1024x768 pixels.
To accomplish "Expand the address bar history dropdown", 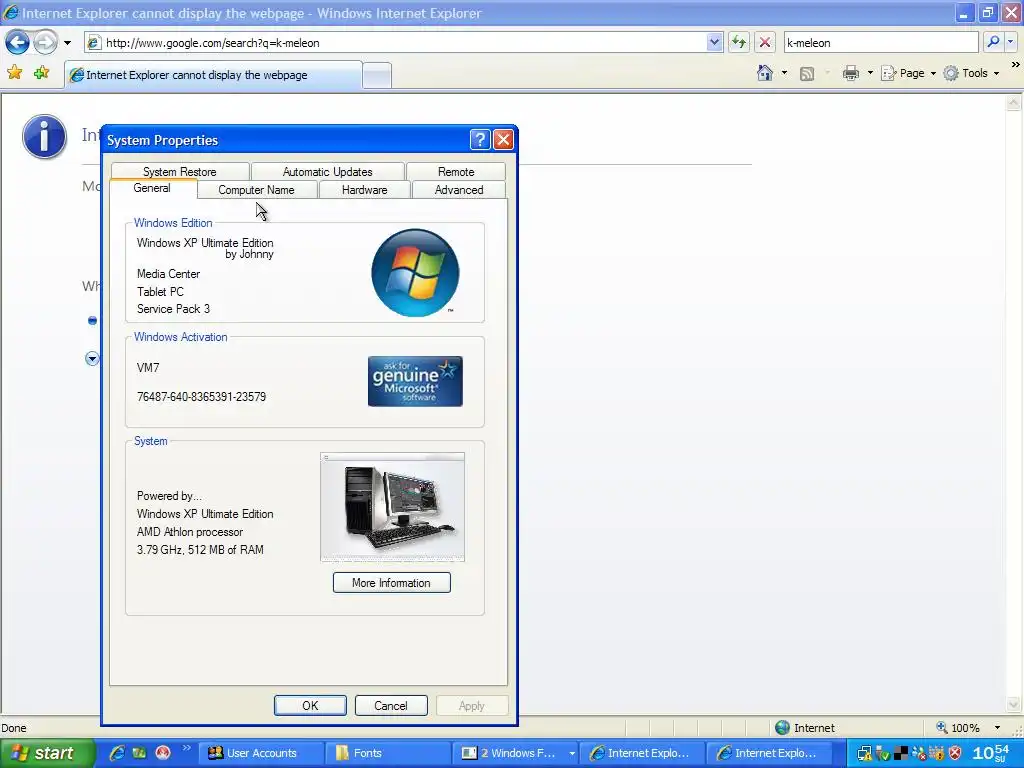I will [x=714, y=43].
